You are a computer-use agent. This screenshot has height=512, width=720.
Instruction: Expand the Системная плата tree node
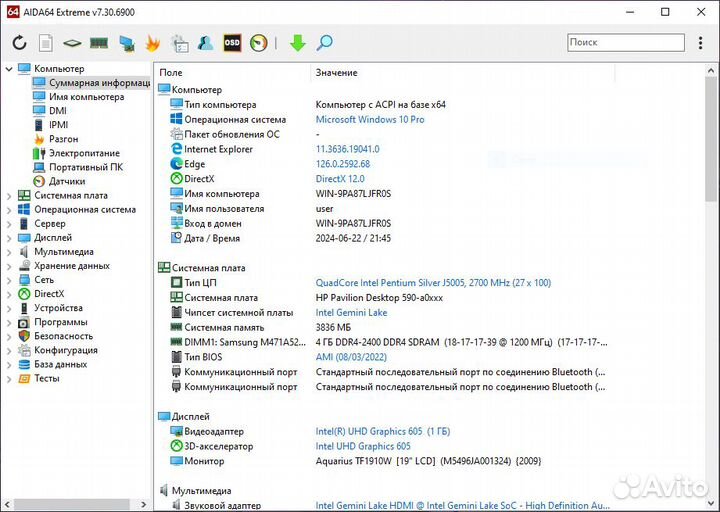[9, 196]
